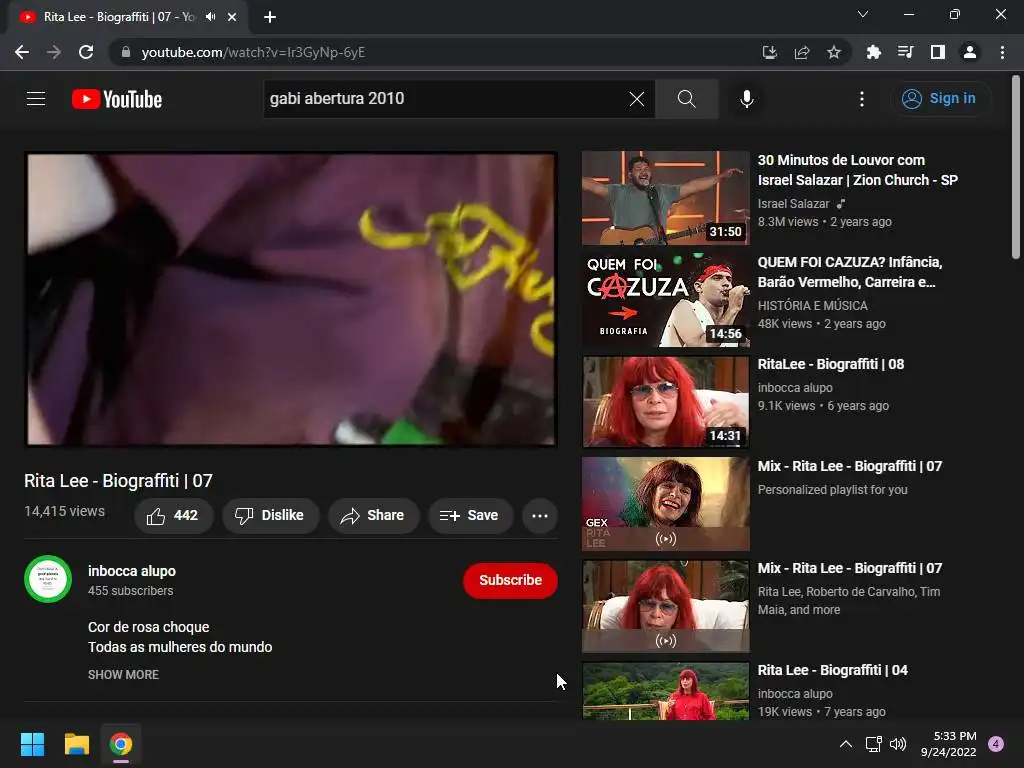
Task: Click the Sign in button
Action: [939, 99]
